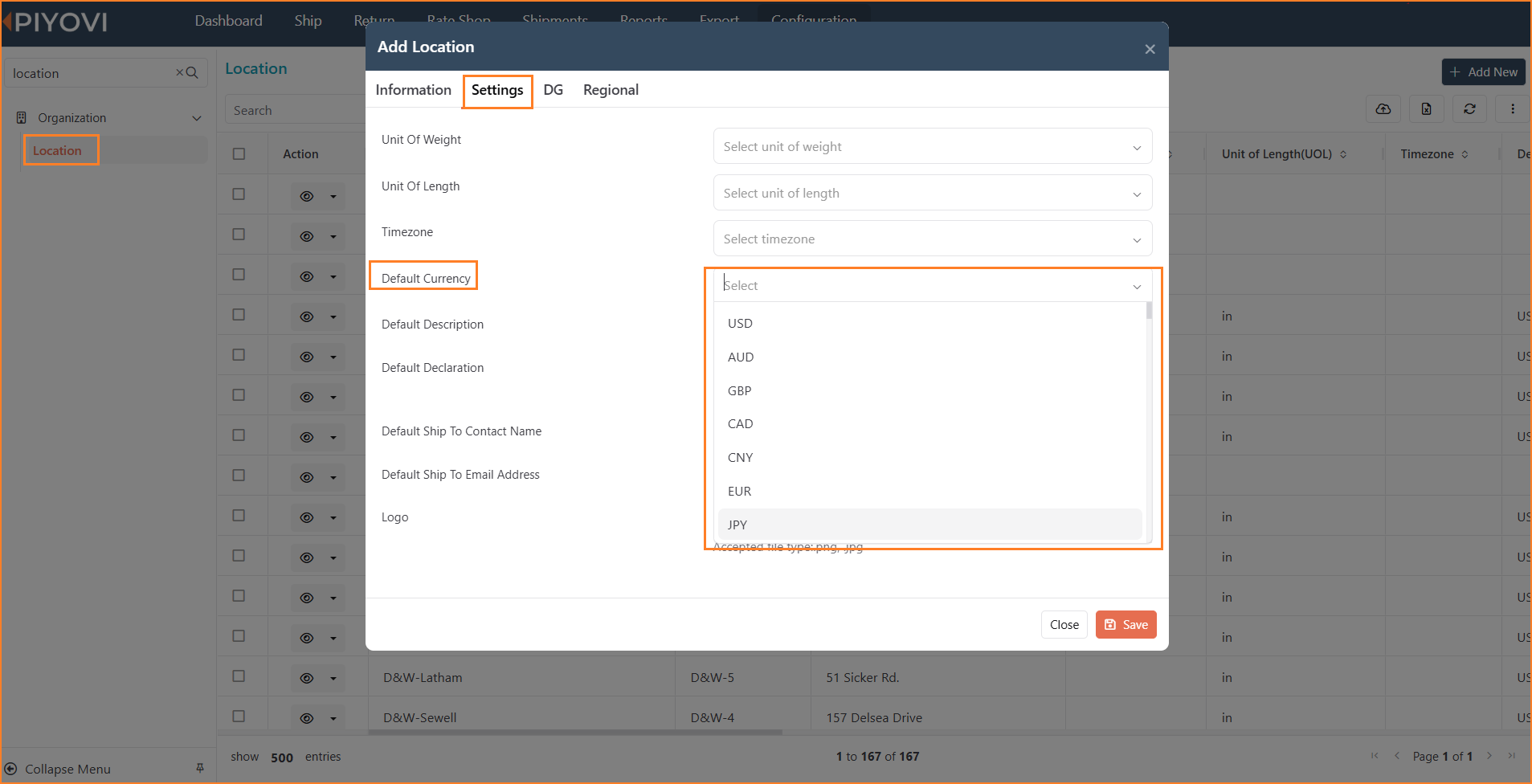Go to the previous page of results
This screenshot has width=1532, height=784.
point(1397,756)
